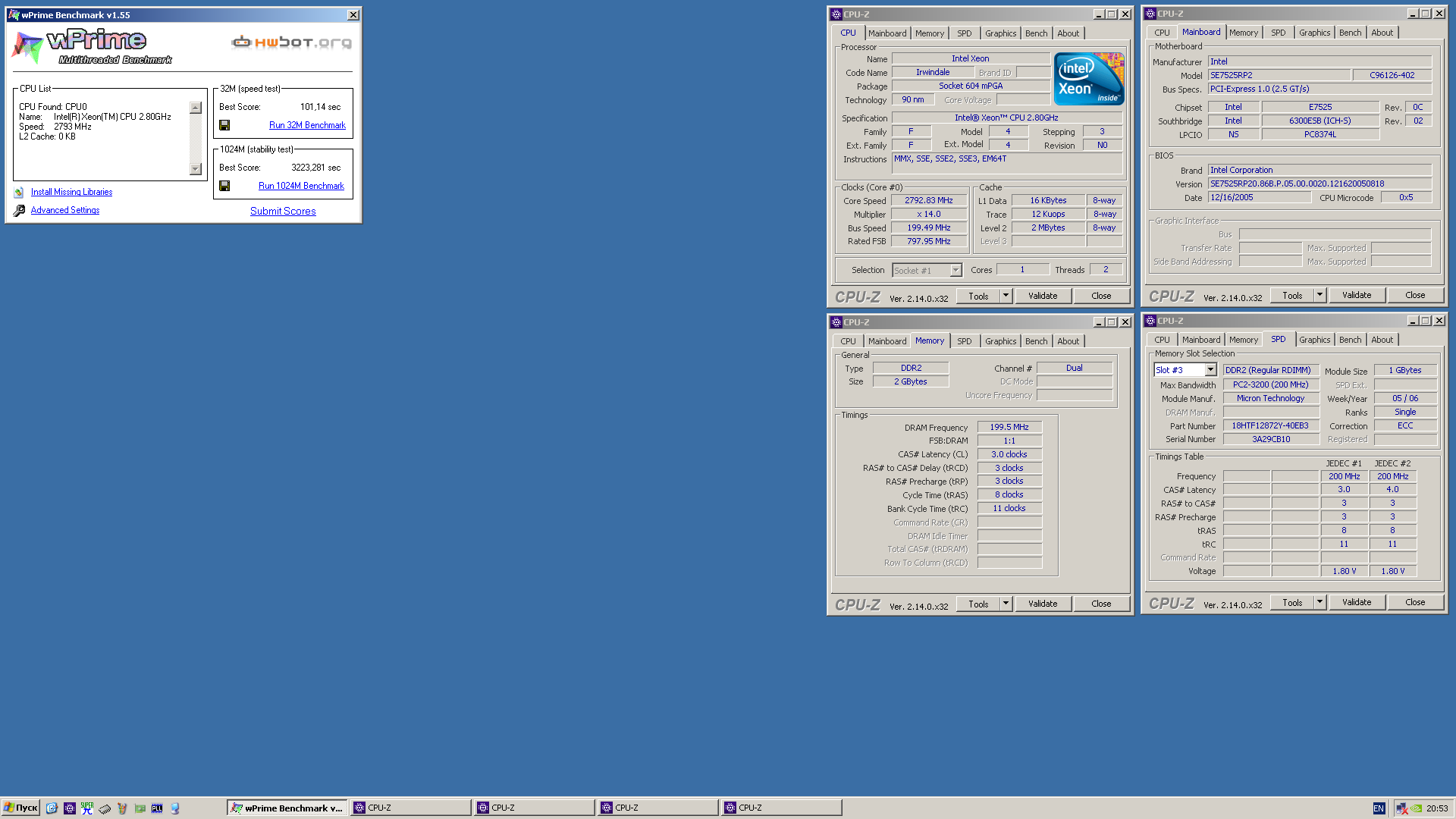Open the Пуск start menu
Viewport: 1456px width, 819px height.
click(x=20, y=808)
